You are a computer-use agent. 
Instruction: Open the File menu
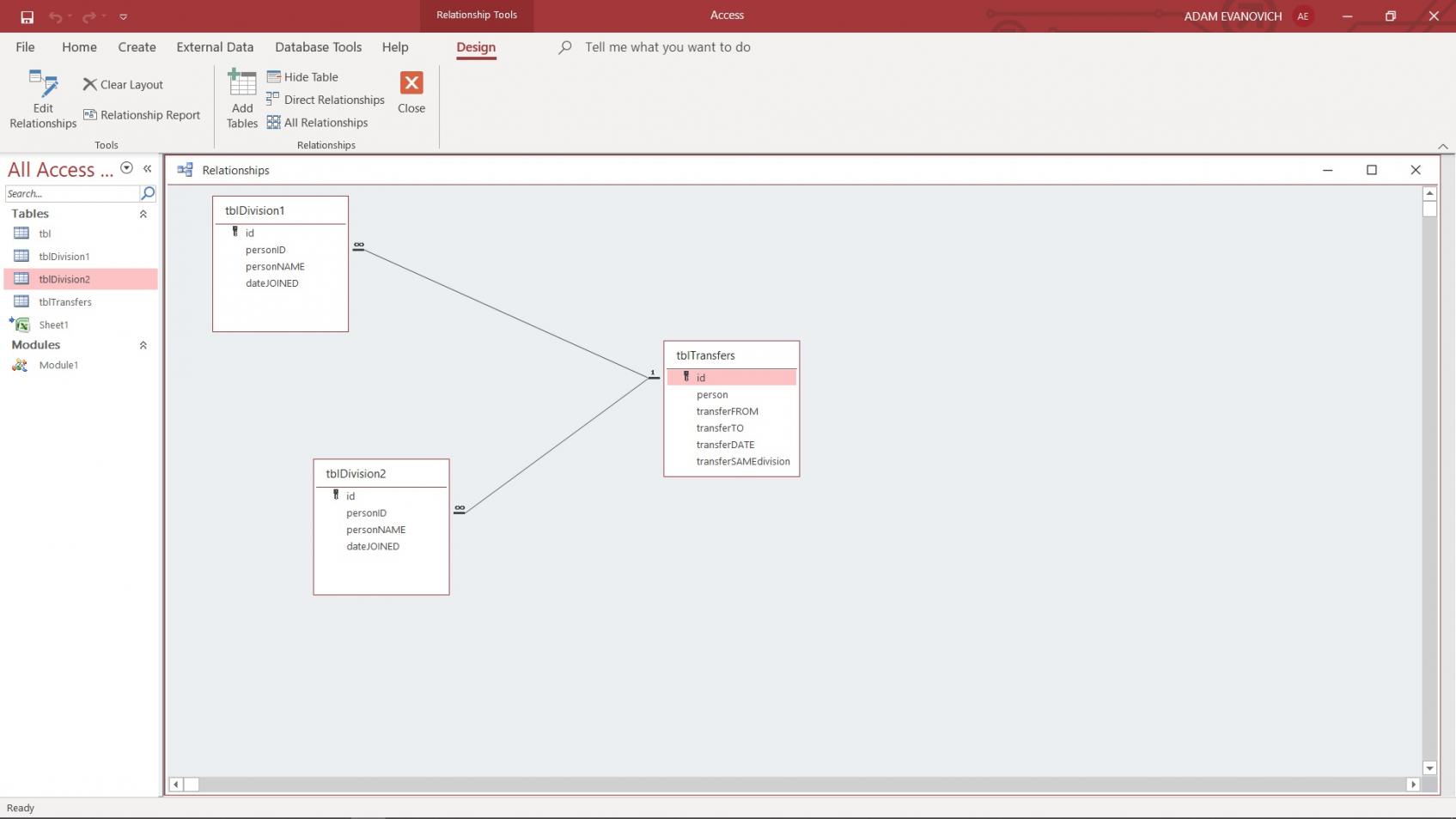coord(25,47)
